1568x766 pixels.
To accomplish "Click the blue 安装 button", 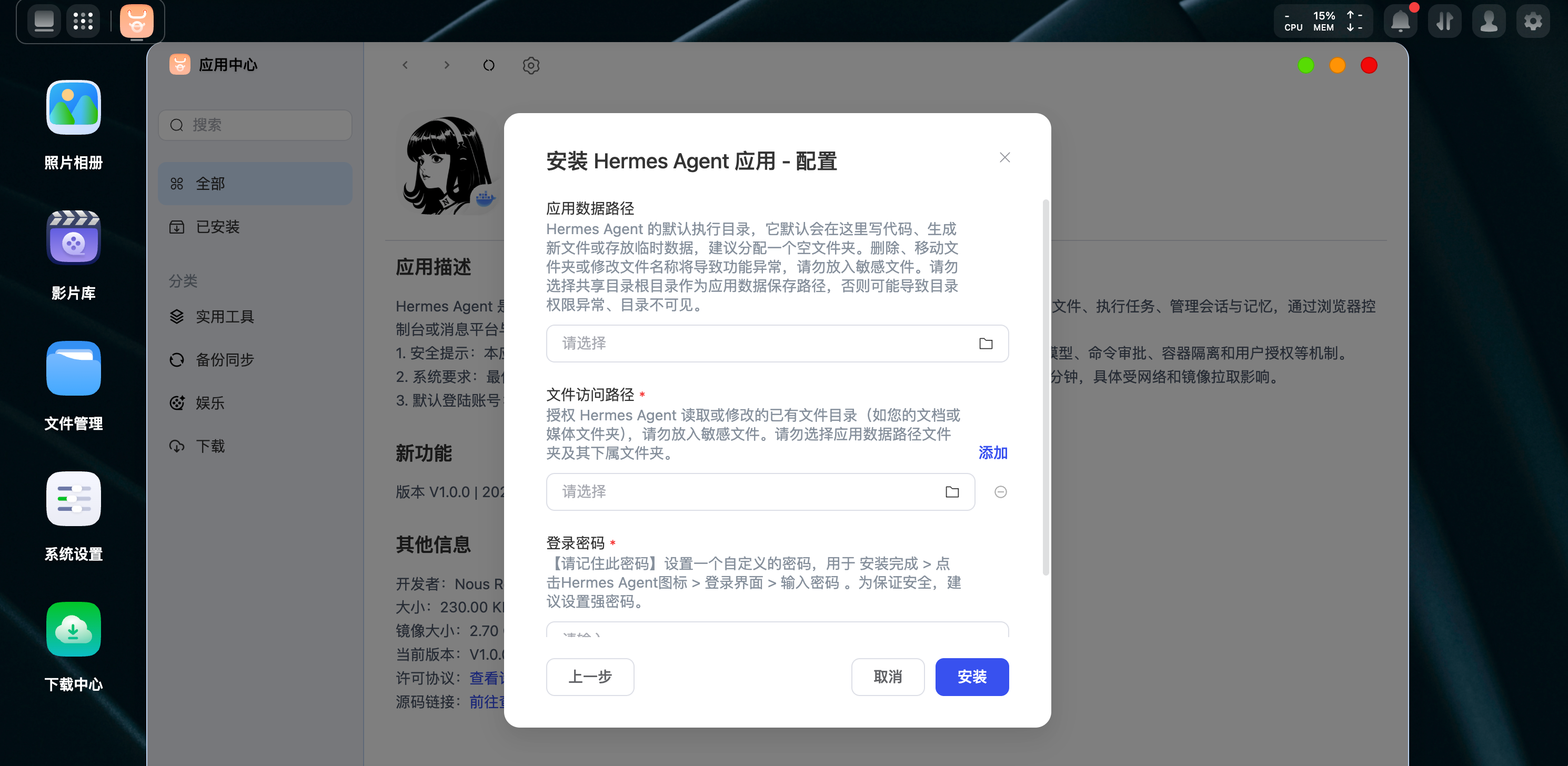I will coord(971,677).
